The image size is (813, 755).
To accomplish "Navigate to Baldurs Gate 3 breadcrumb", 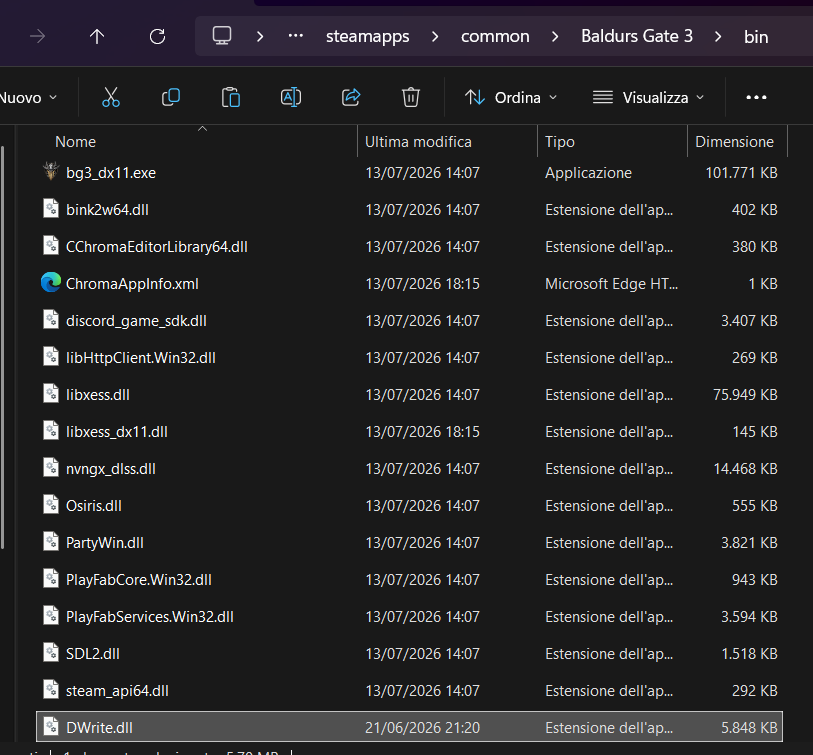I will coord(637,36).
